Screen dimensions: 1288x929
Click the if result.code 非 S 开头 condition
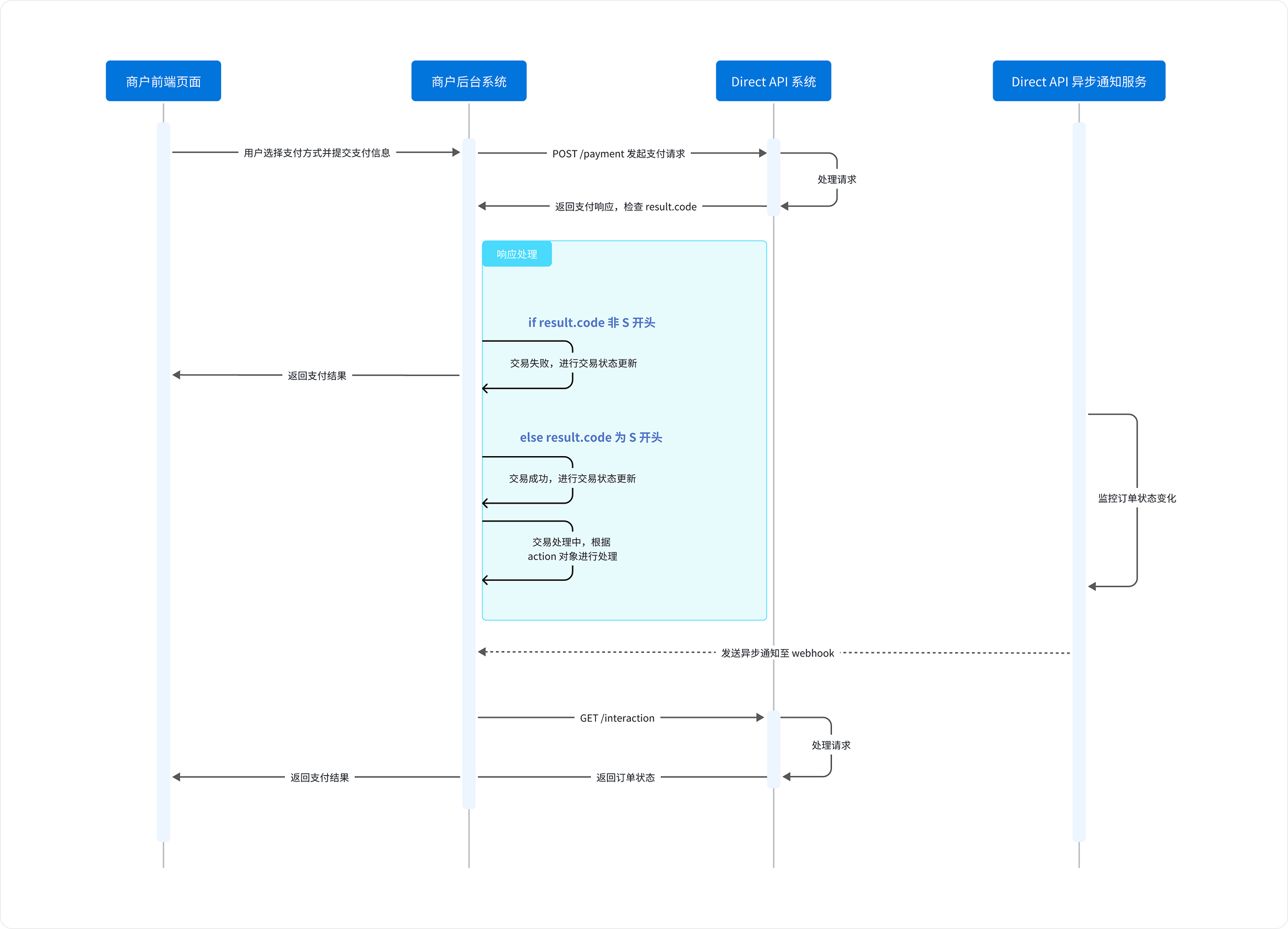pos(591,322)
